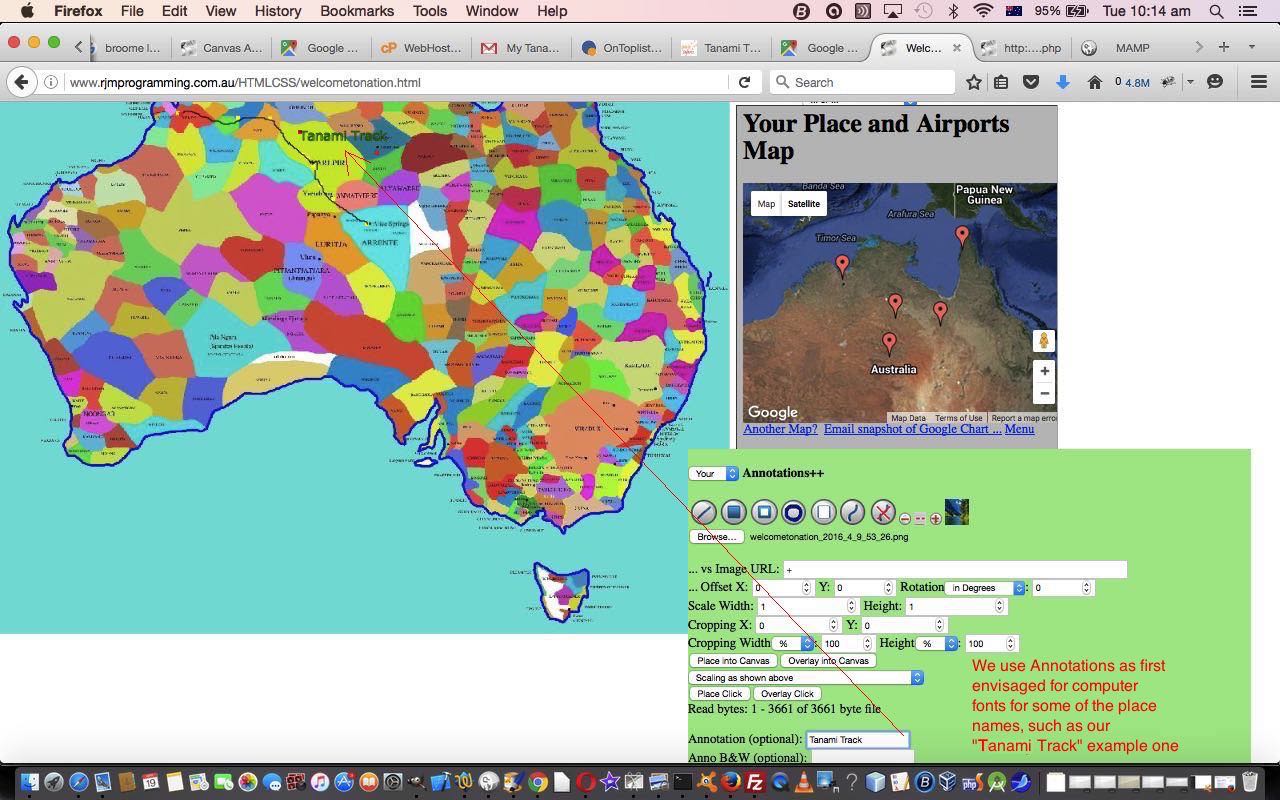The width and height of the screenshot is (1280, 800).
Task: Switch Google map to Satellite view
Action: click(x=803, y=204)
